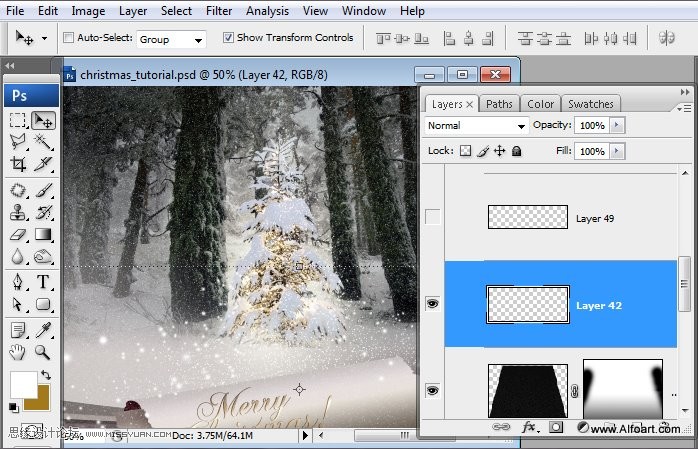Open the Filter menu
698x449 pixels.
coord(219,11)
